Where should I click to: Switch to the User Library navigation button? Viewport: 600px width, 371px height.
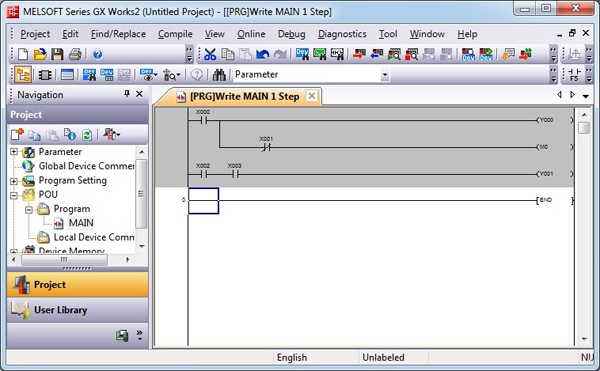[x=78, y=310]
